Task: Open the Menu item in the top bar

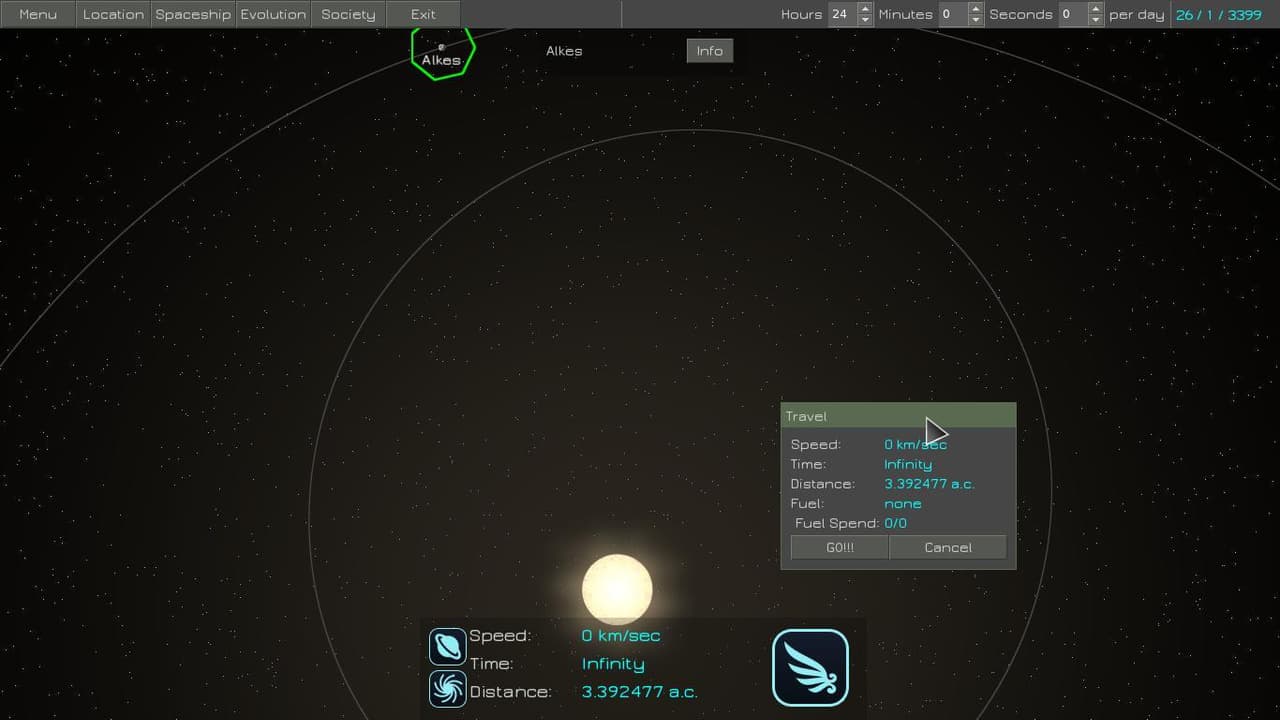Action: coord(38,14)
